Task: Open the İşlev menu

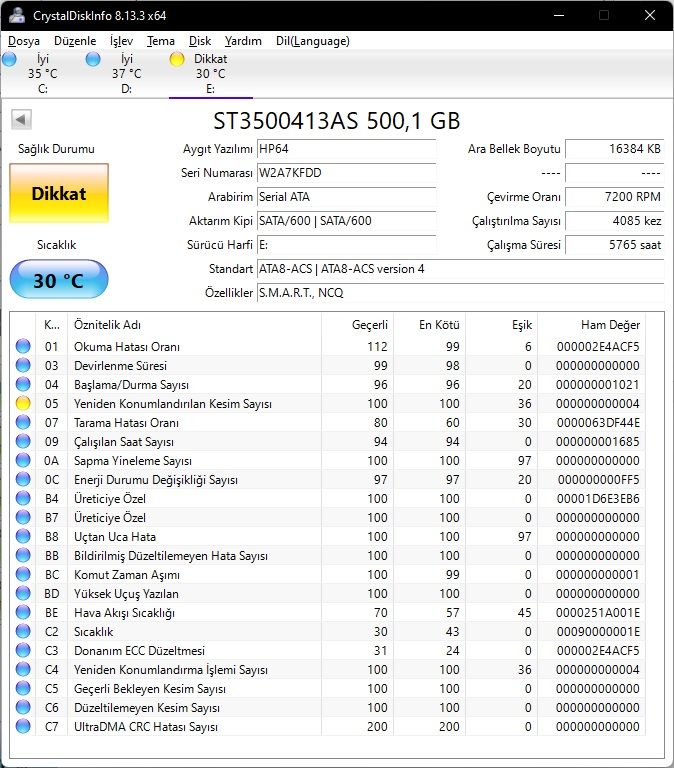Action: coord(121,41)
